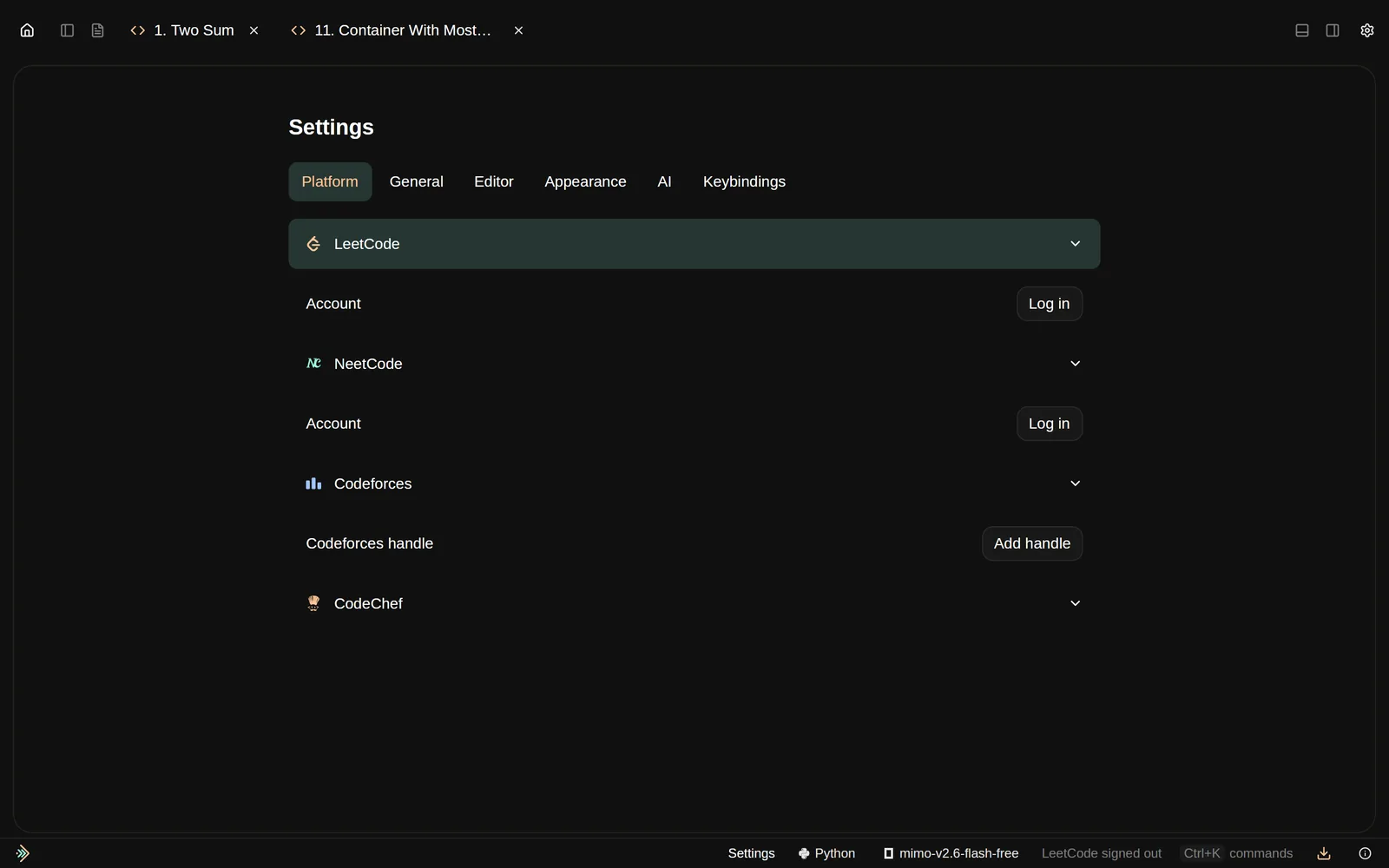
Task: Select the AI settings tab
Action: [x=664, y=181]
